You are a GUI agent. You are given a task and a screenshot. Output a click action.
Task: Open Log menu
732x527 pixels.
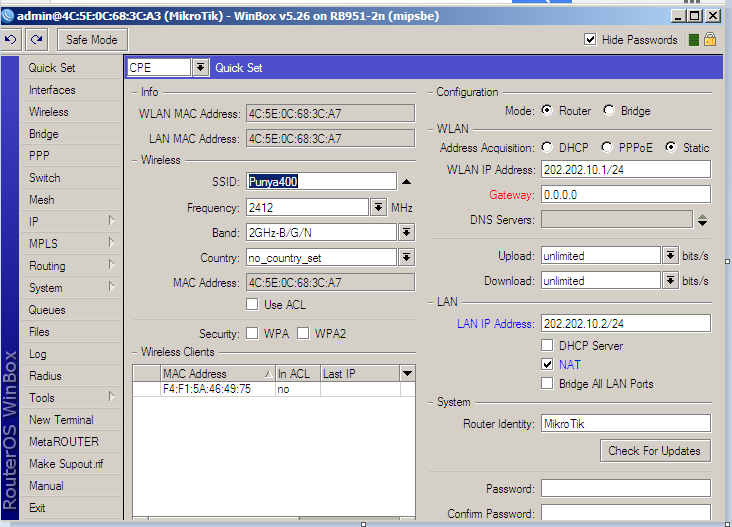71,354
